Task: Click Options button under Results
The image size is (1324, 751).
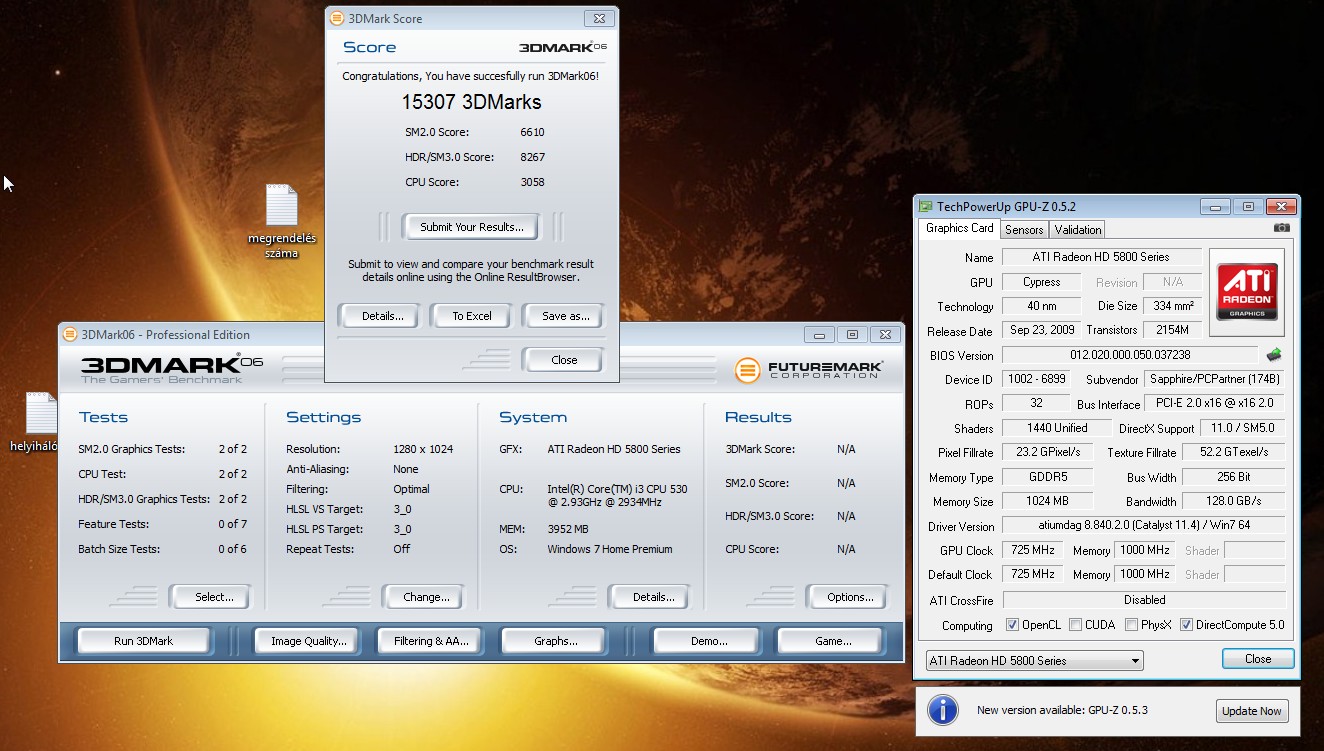Action: coord(850,597)
